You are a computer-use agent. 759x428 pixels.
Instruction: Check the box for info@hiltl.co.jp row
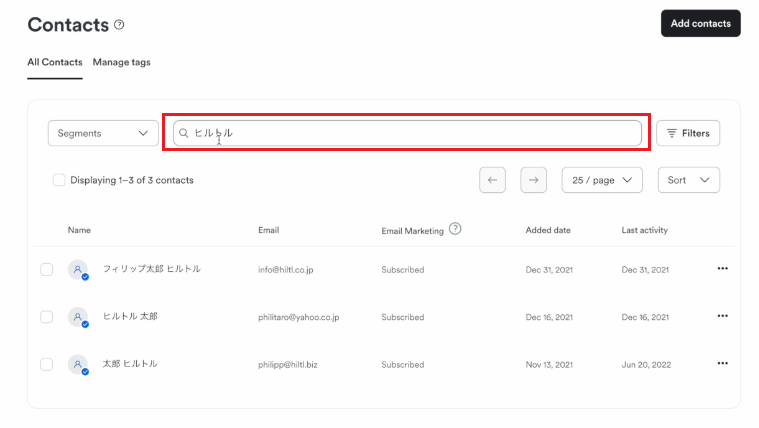(x=46, y=270)
